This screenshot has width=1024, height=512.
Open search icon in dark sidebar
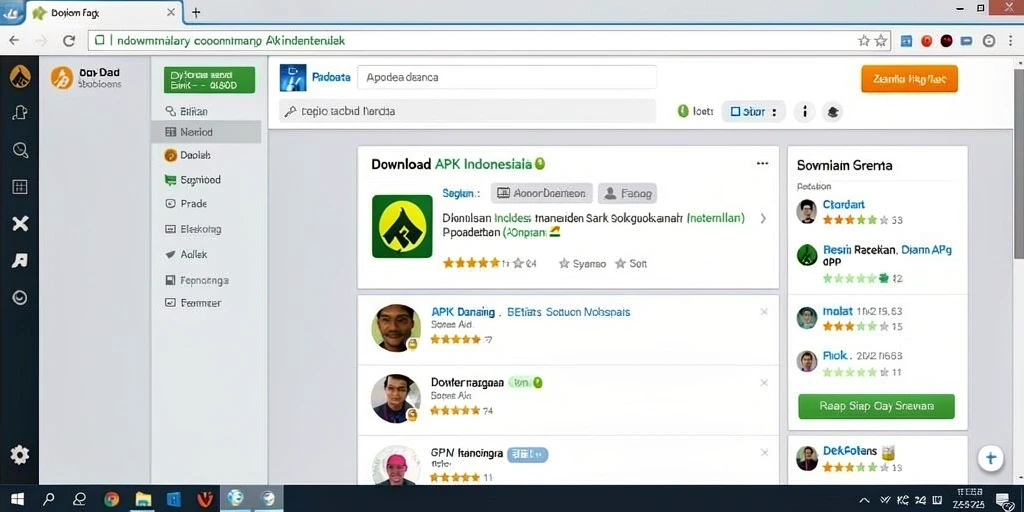coord(20,150)
